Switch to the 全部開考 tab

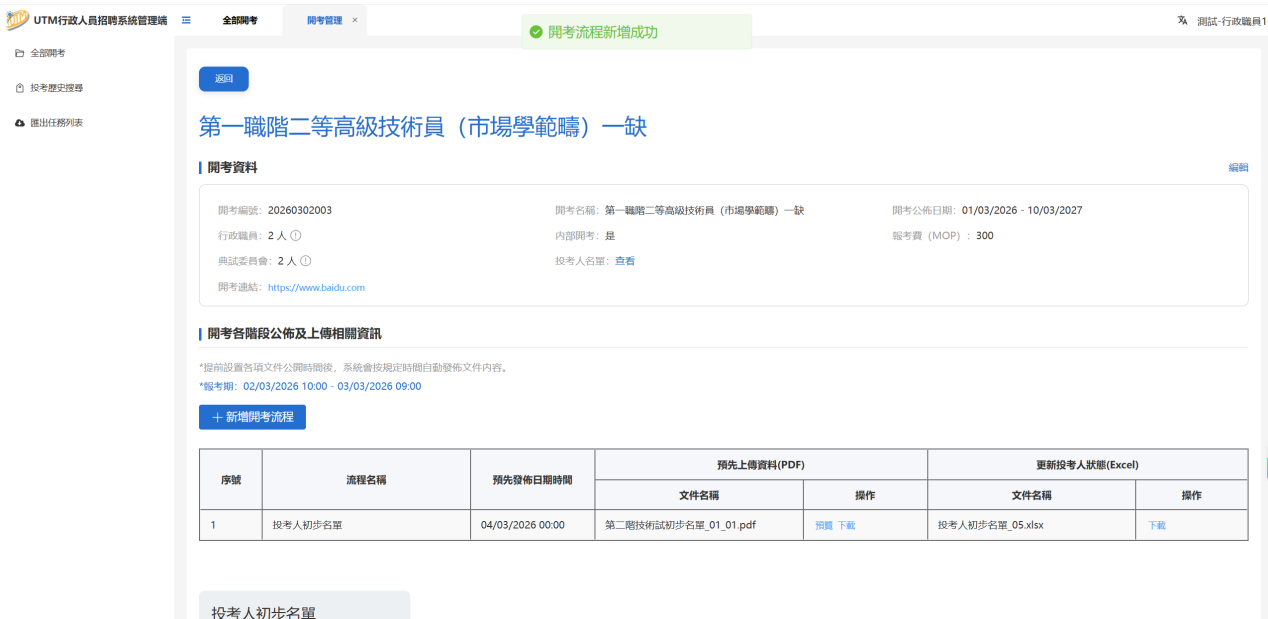(x=239, y=20)
